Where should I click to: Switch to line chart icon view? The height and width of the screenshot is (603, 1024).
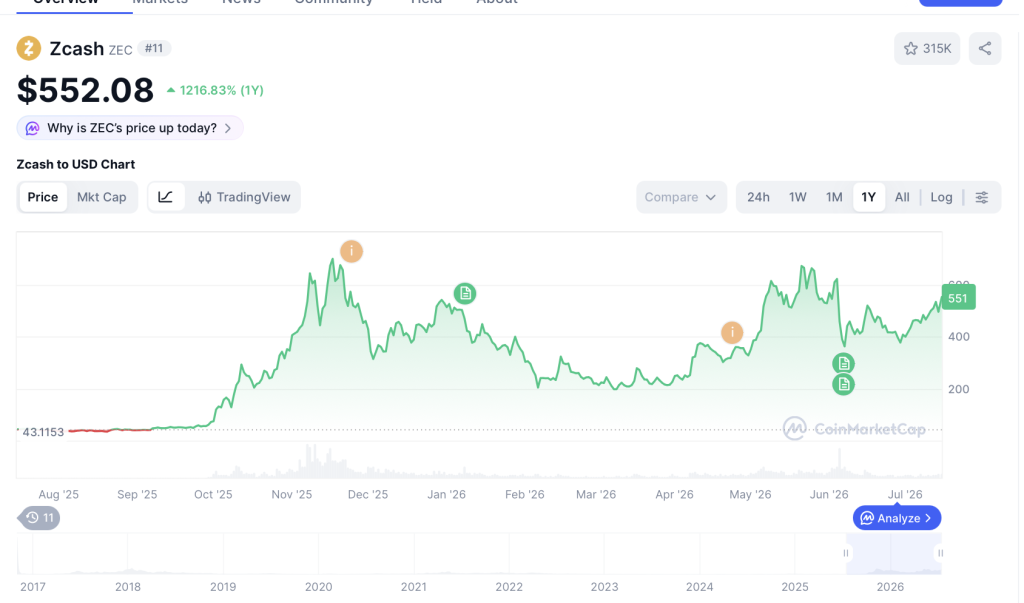pyautogui.click(x=165, y=197)
